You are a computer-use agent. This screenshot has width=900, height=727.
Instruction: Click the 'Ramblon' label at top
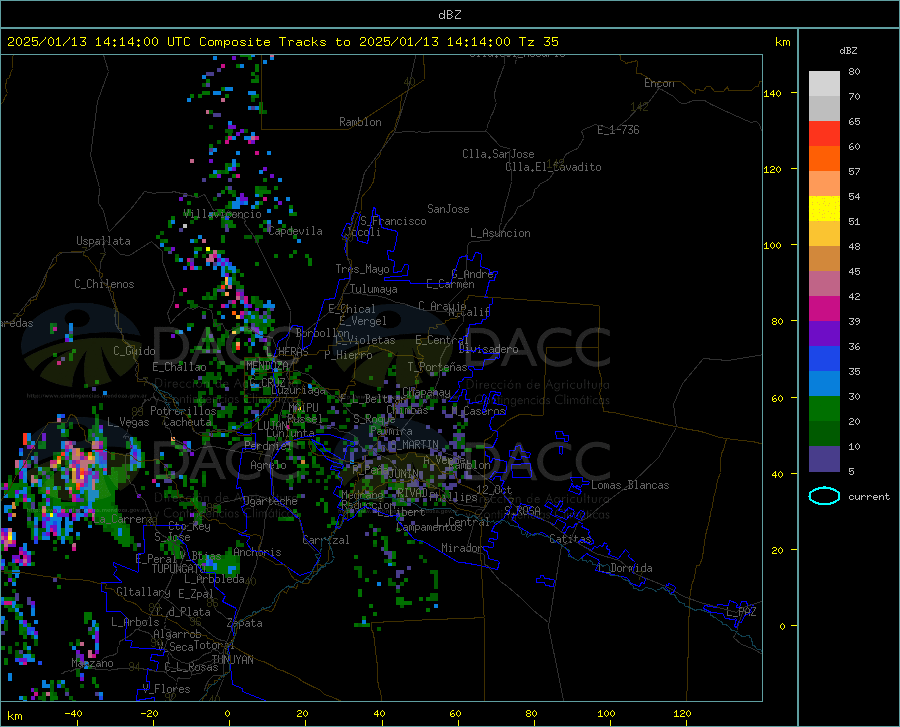(x=360, y=122)
